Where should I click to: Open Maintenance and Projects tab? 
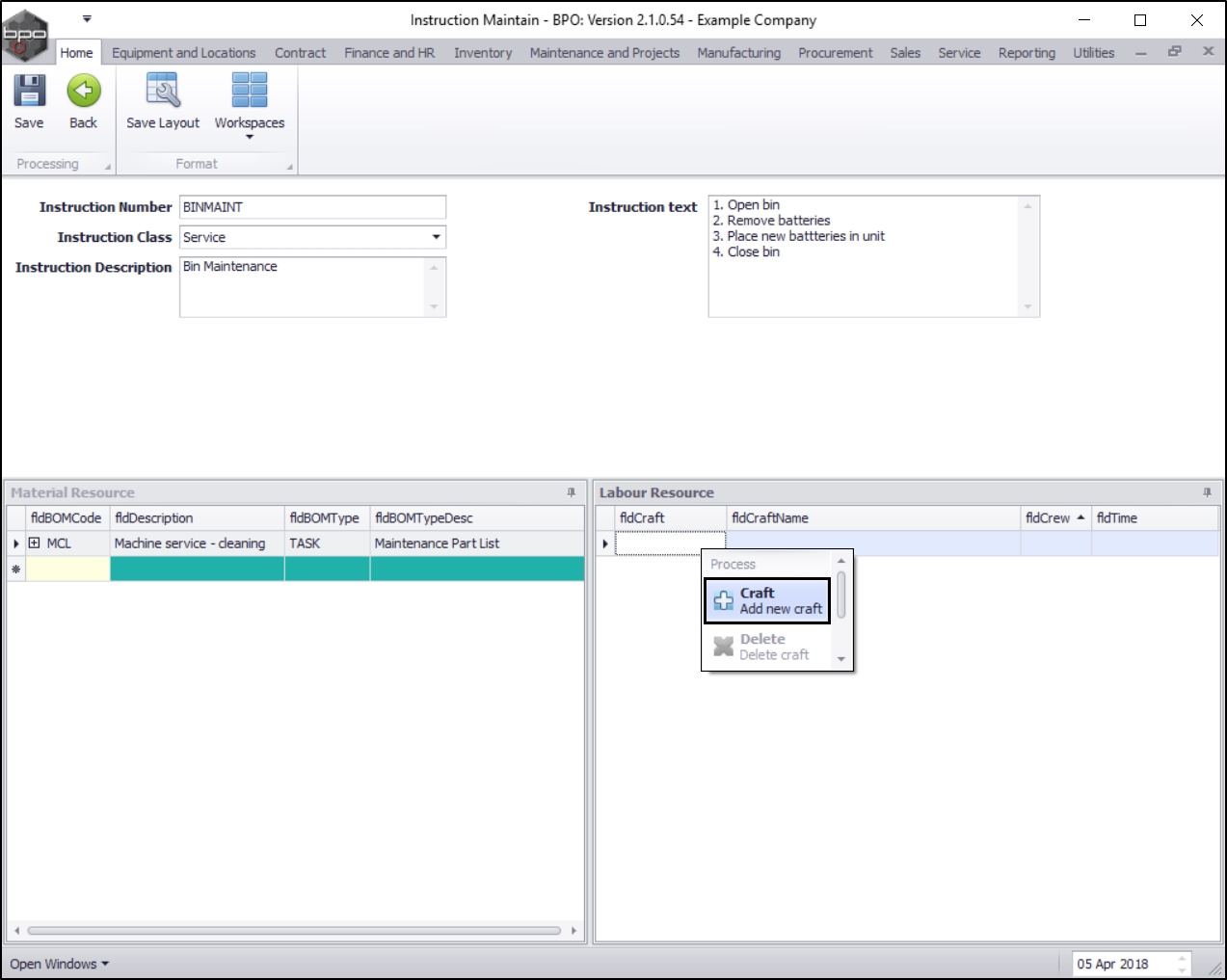click(x=604, y=53)
